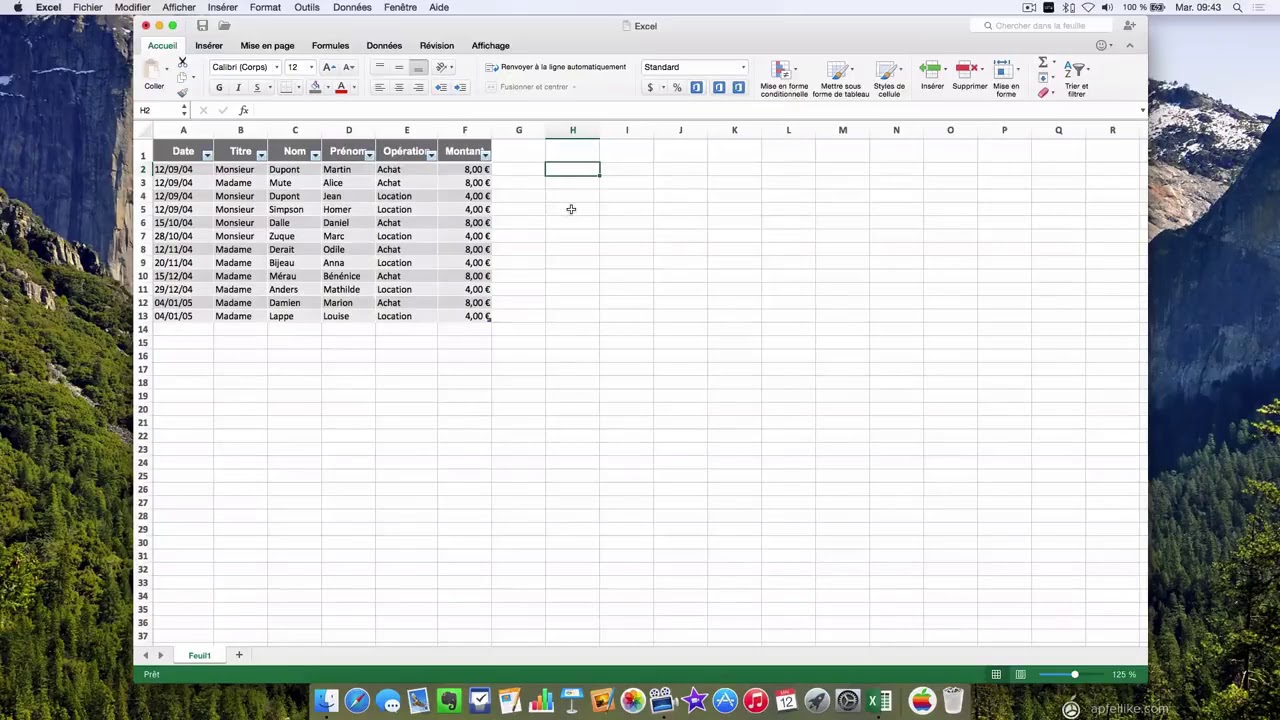Click the red font color A icon
Viewport: 1280px width, 720px height.
341,87
